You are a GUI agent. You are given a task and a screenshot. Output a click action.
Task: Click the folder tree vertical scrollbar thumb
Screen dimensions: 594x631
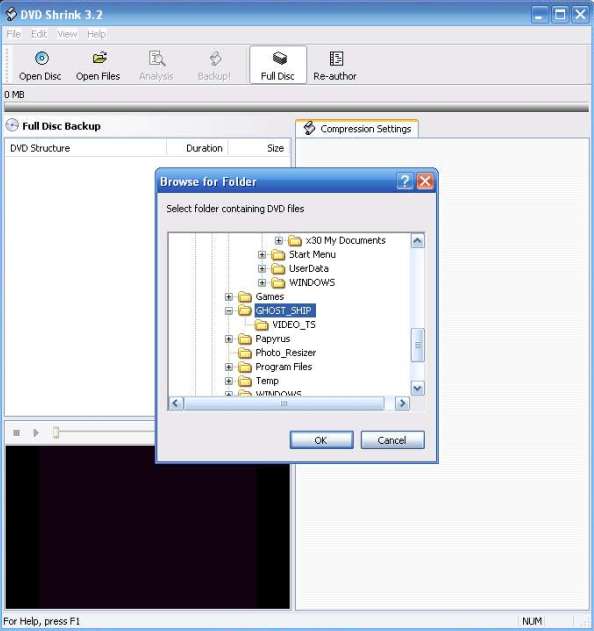(418, 345)
